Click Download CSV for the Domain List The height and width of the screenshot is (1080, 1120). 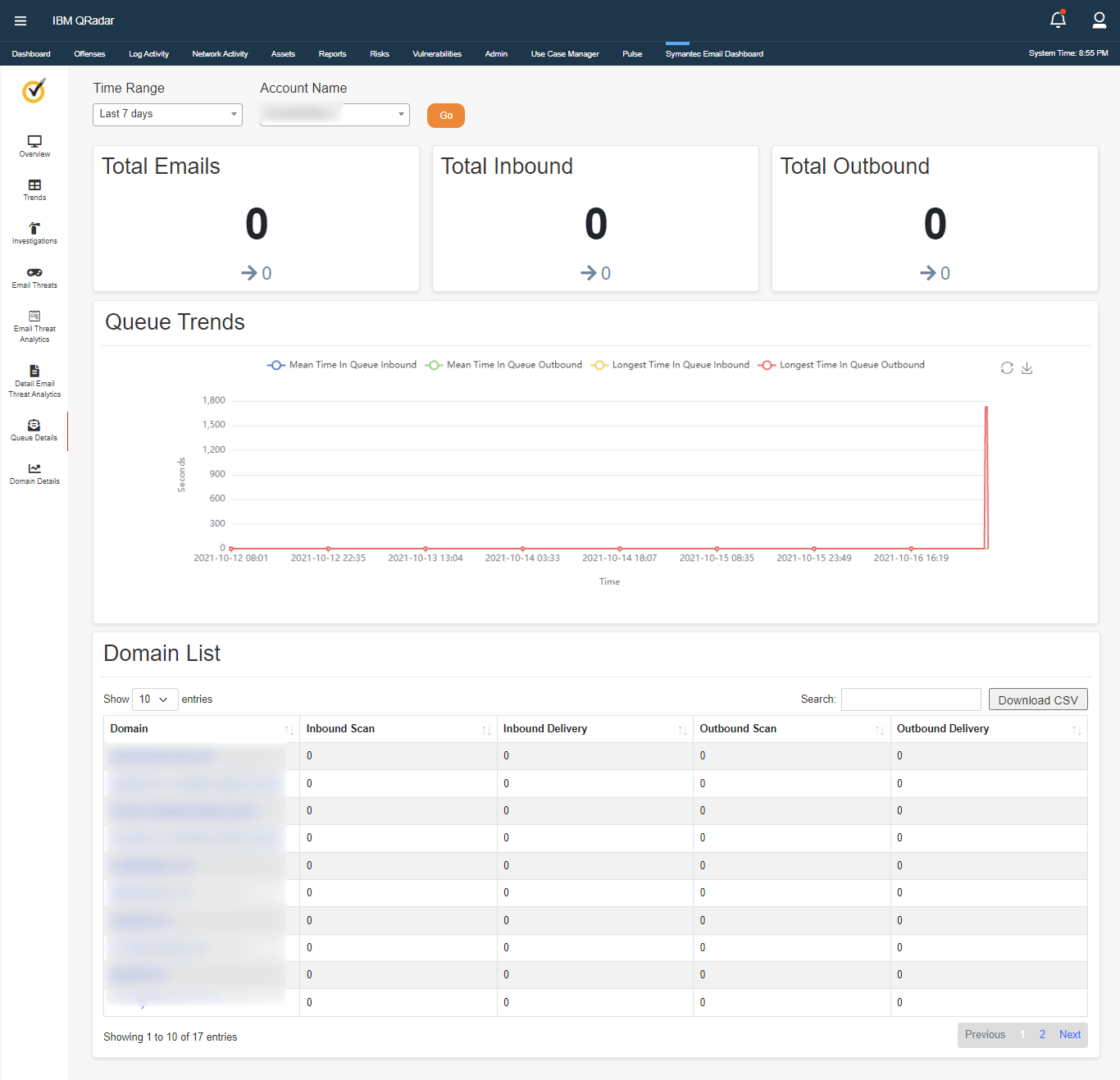click(1037, 699)
